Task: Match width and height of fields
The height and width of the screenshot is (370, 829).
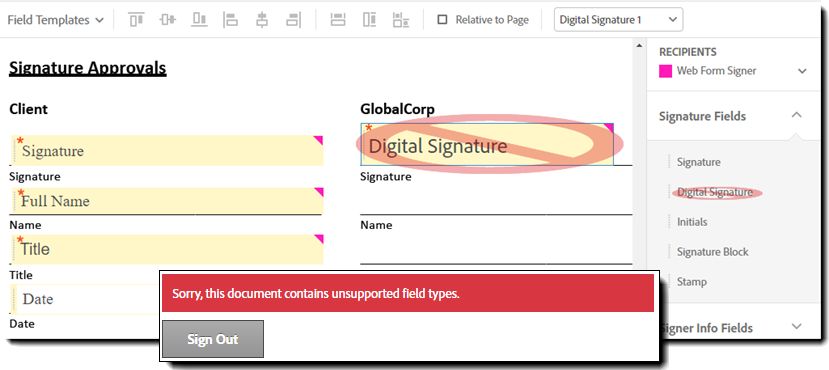Action: point(401,20)
